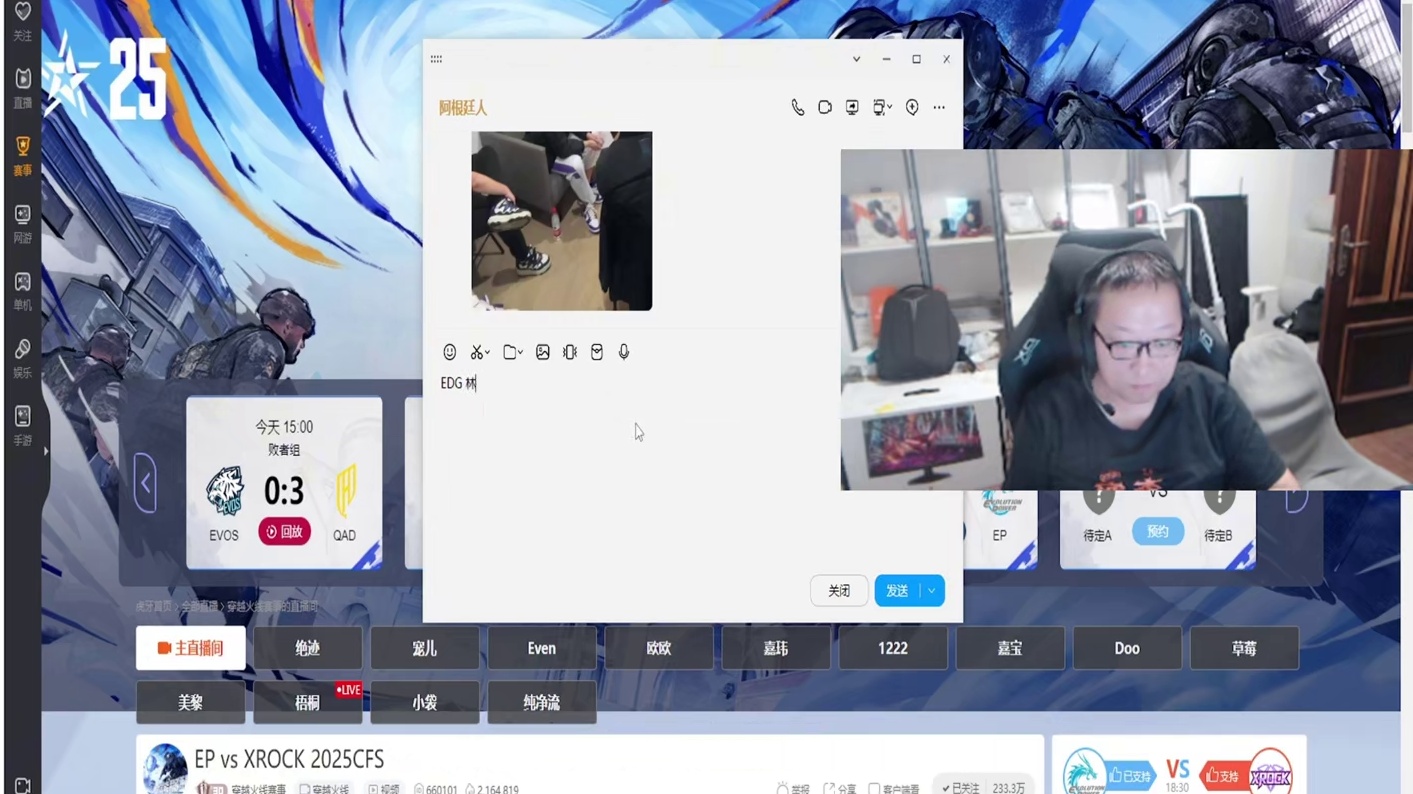Enable 预约 reservation for the 待定A match

1157,531
